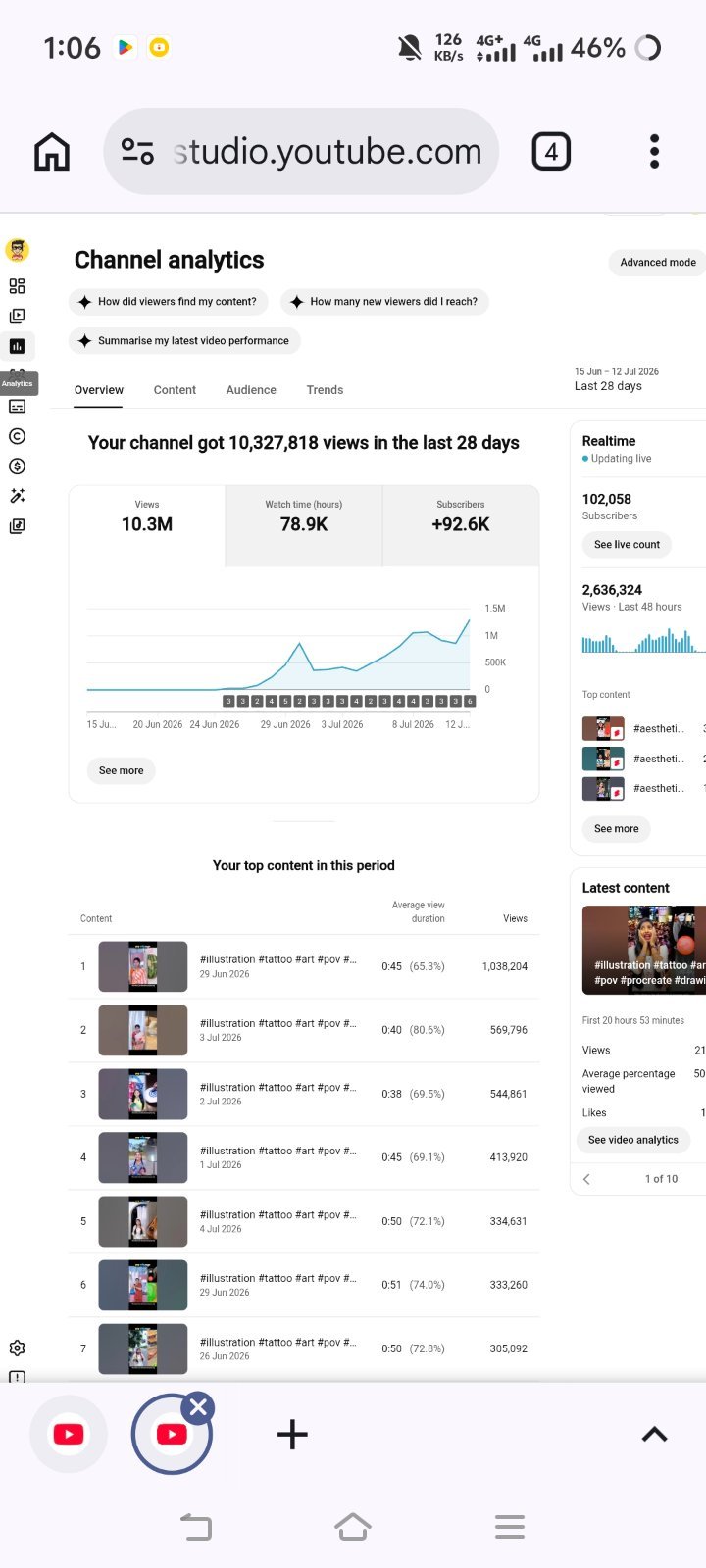This screenshot has height=1568, width=706.
Task: Tap the sparkle icon on 'Summarise my latest video performance'
Action: click(85, 341)
